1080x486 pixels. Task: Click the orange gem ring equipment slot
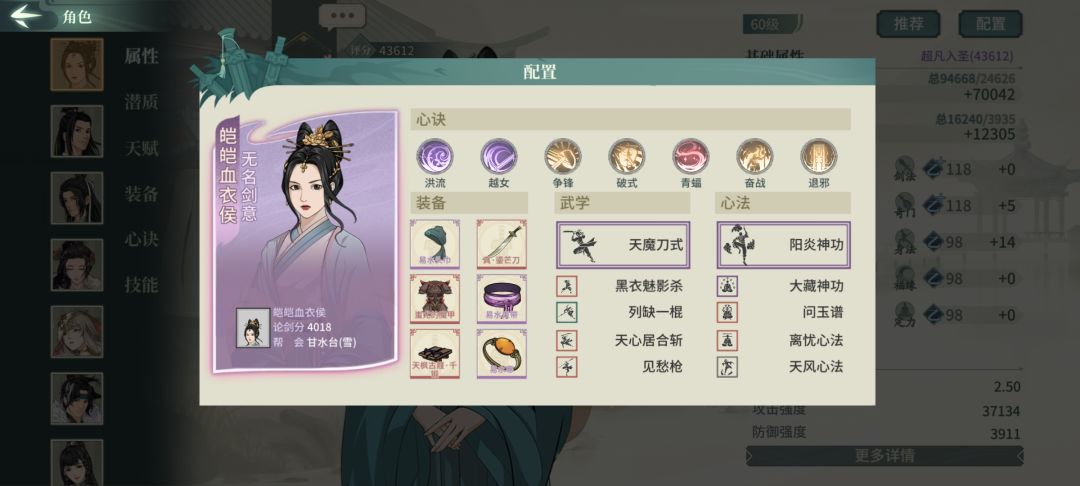point(501,353)
